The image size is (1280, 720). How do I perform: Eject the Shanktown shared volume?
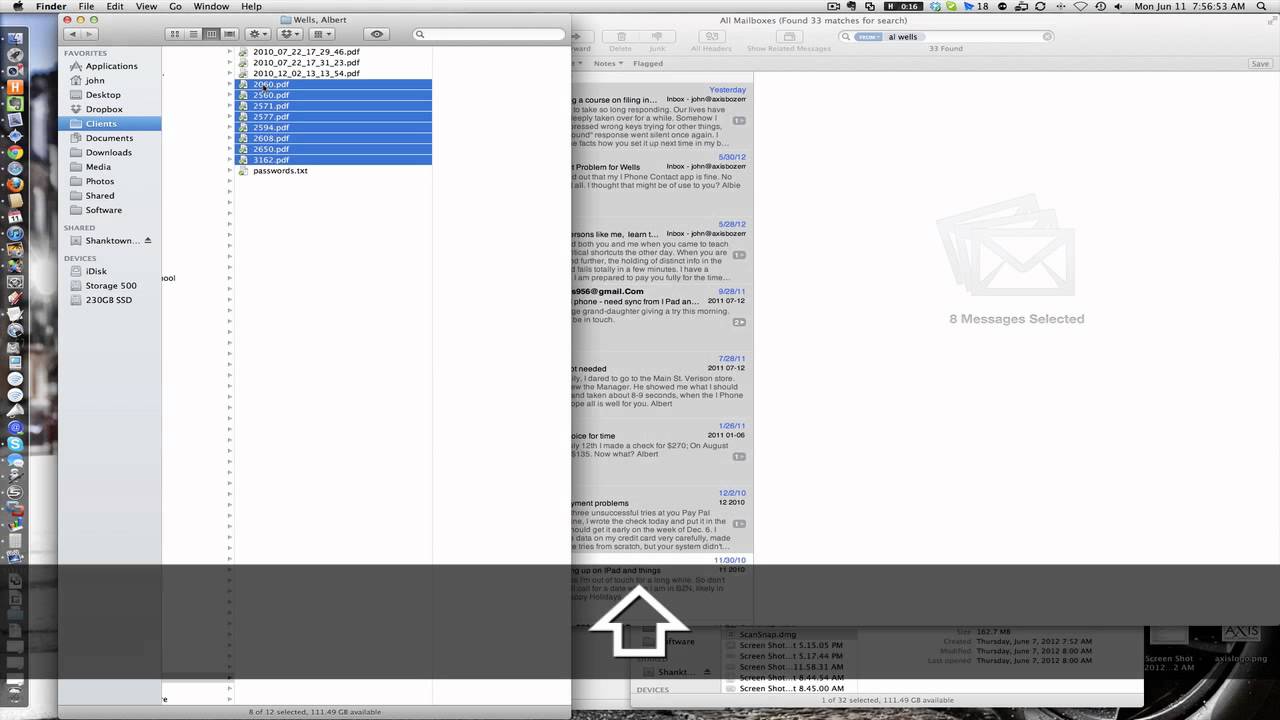[148, 241]
